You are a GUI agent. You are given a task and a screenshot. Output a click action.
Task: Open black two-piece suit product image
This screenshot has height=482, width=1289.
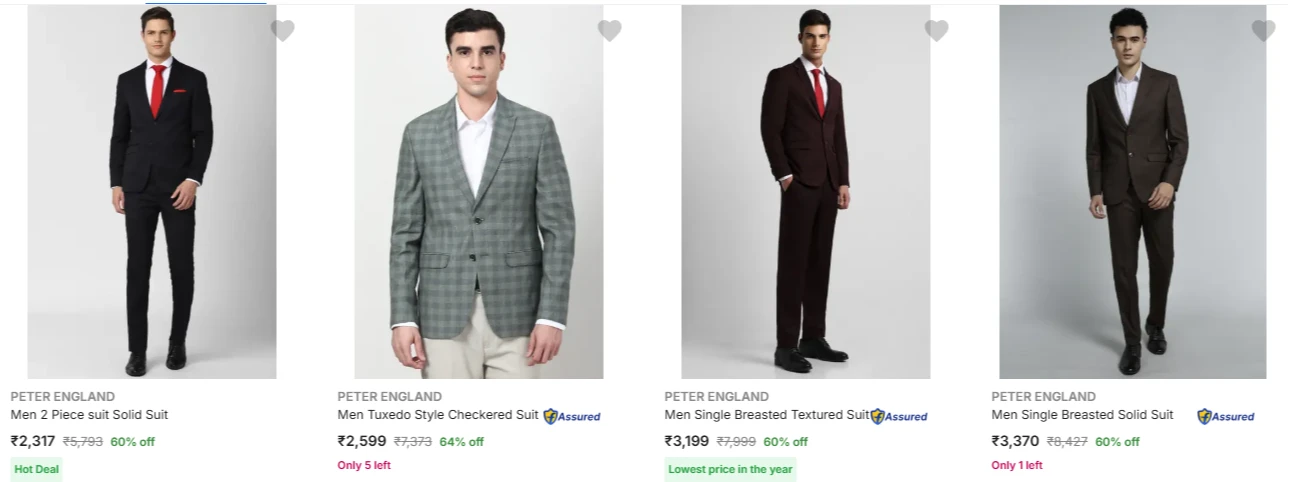point(152,192)
